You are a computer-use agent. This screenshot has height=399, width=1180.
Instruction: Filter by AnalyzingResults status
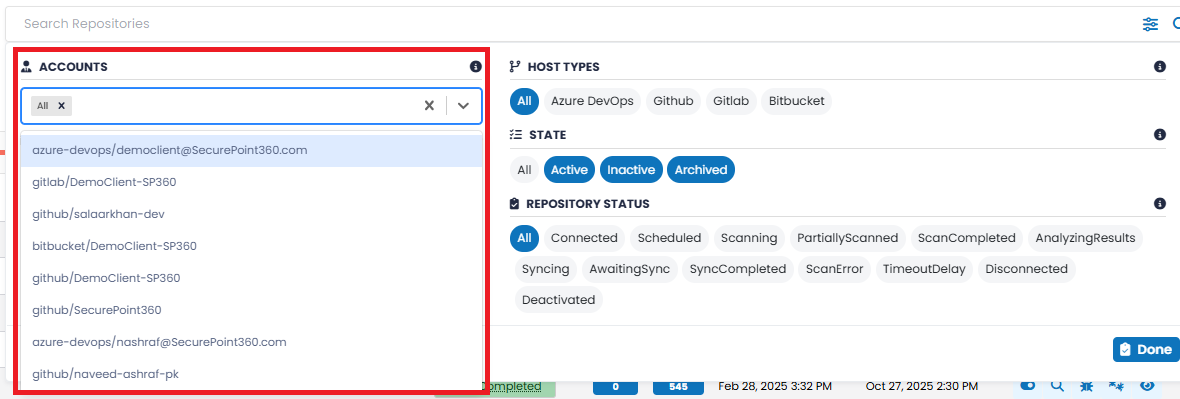click(1085, 239)
